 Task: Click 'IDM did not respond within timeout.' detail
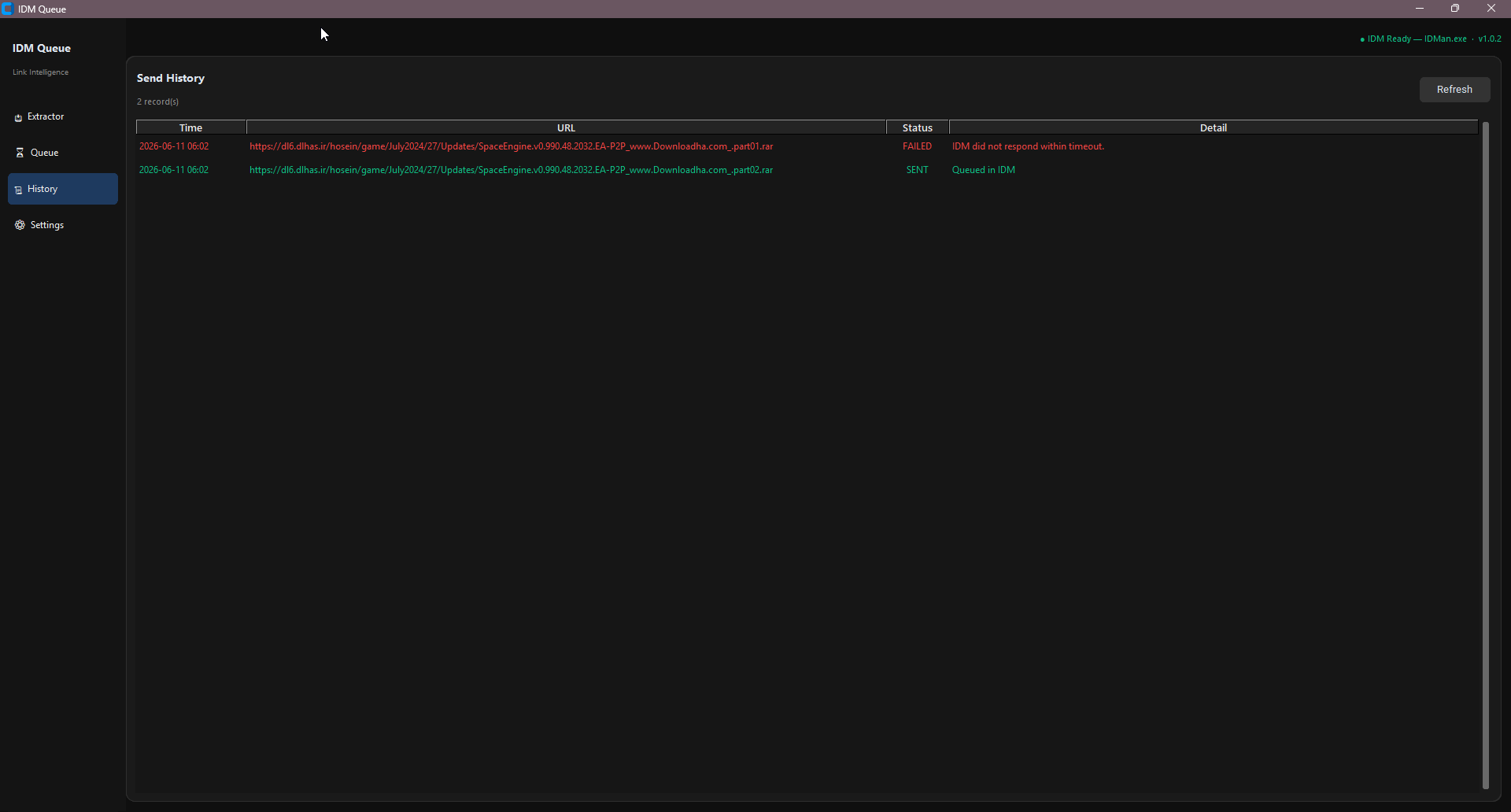(x=1028, y=146)
